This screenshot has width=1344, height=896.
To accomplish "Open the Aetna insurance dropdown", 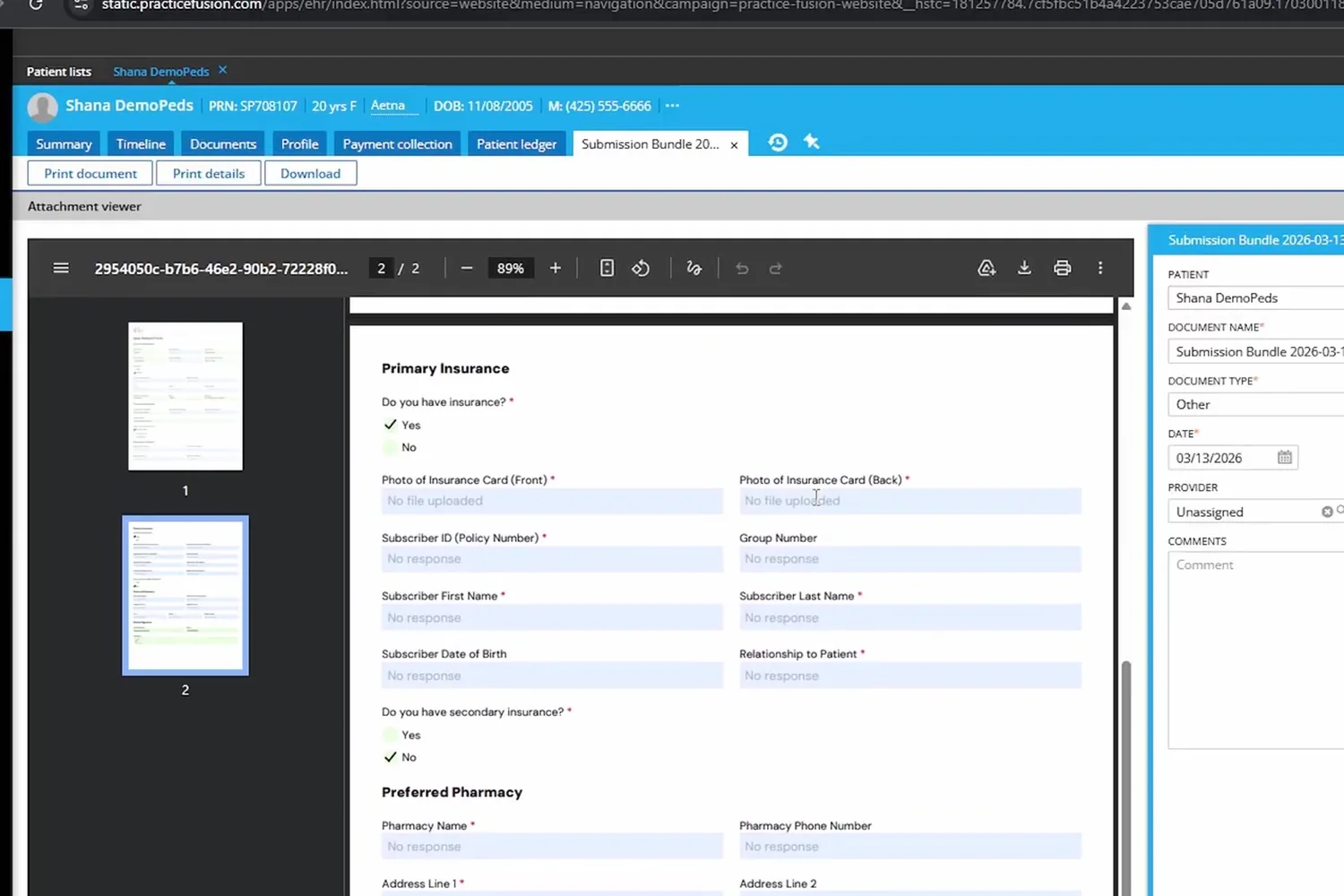I will click(x=394, y=106).
